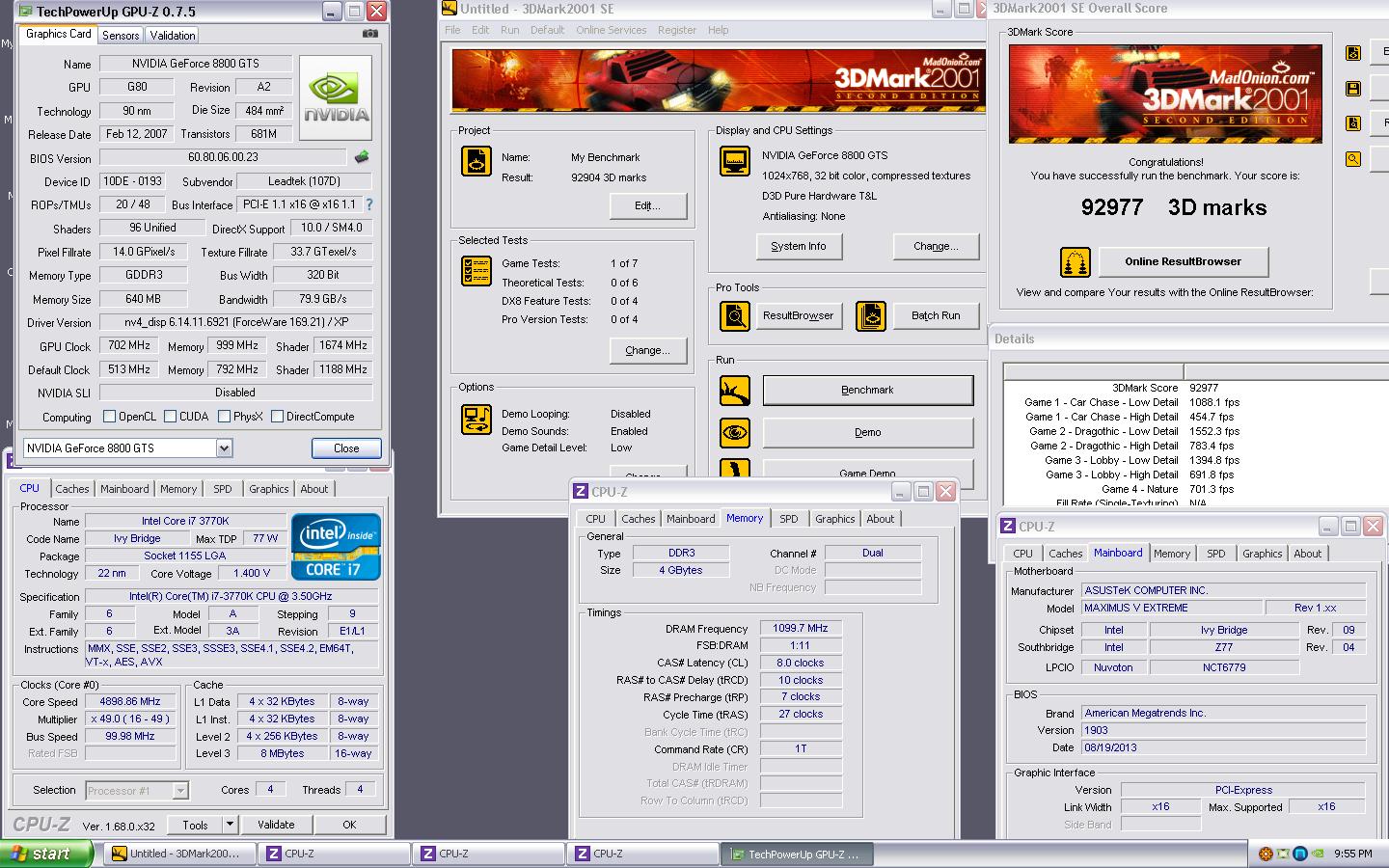The image size is (1389, 868).
Task: Click the DRAM Frequency value 1099.7 MHz
Action: point(801,628)
